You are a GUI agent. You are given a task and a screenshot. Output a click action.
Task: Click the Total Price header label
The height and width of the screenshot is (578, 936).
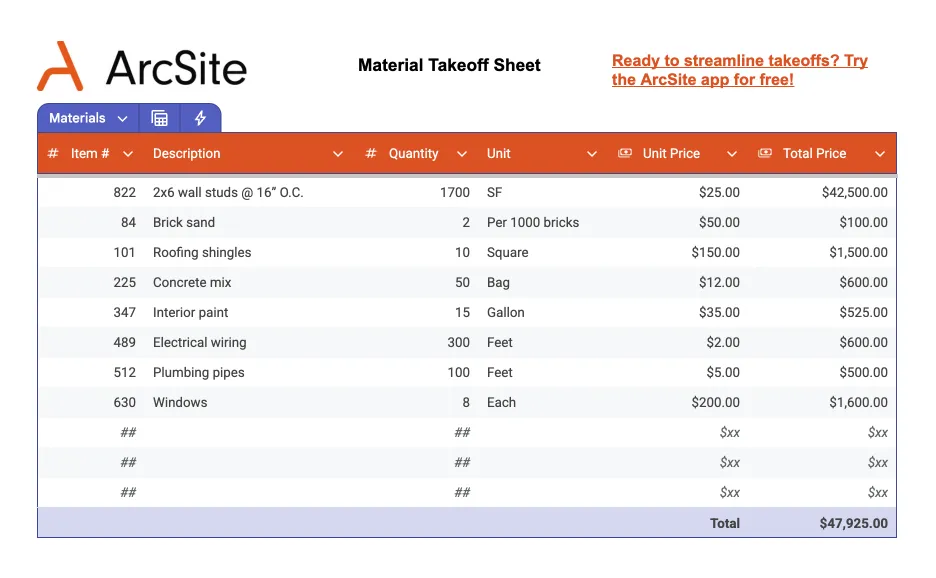pyautogui.click(x=814, y=153)
